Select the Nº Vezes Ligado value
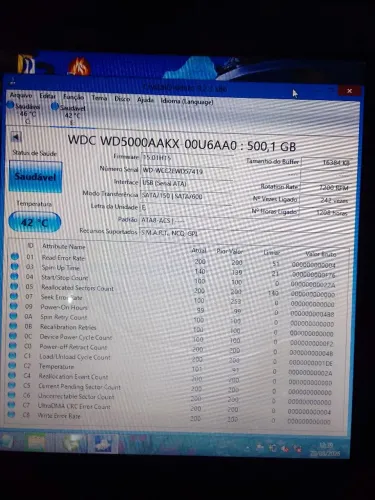This screenshot has width=375, height=500. point(324,200)
